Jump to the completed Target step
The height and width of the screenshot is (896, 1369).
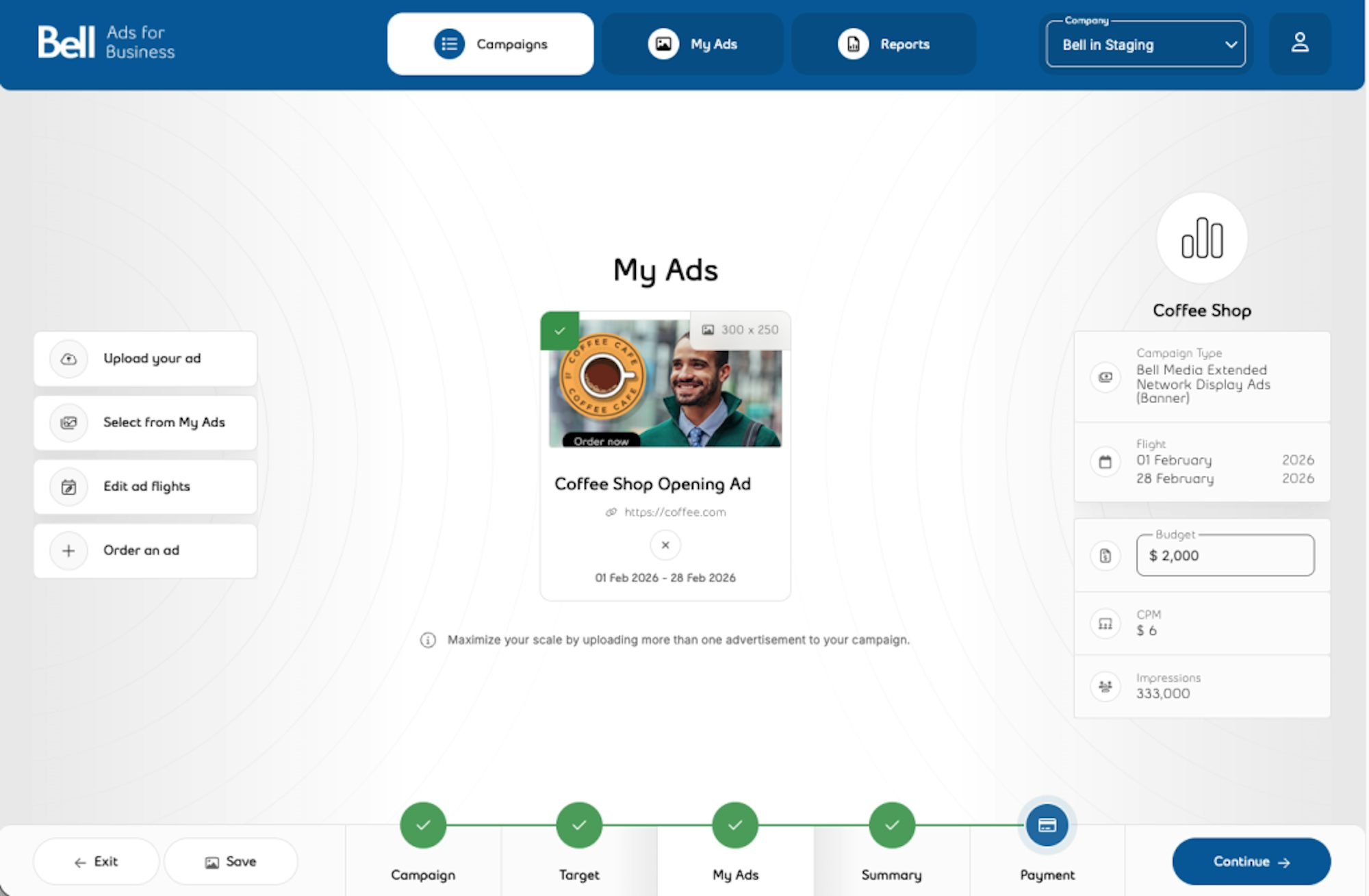[x=579, y=825]
